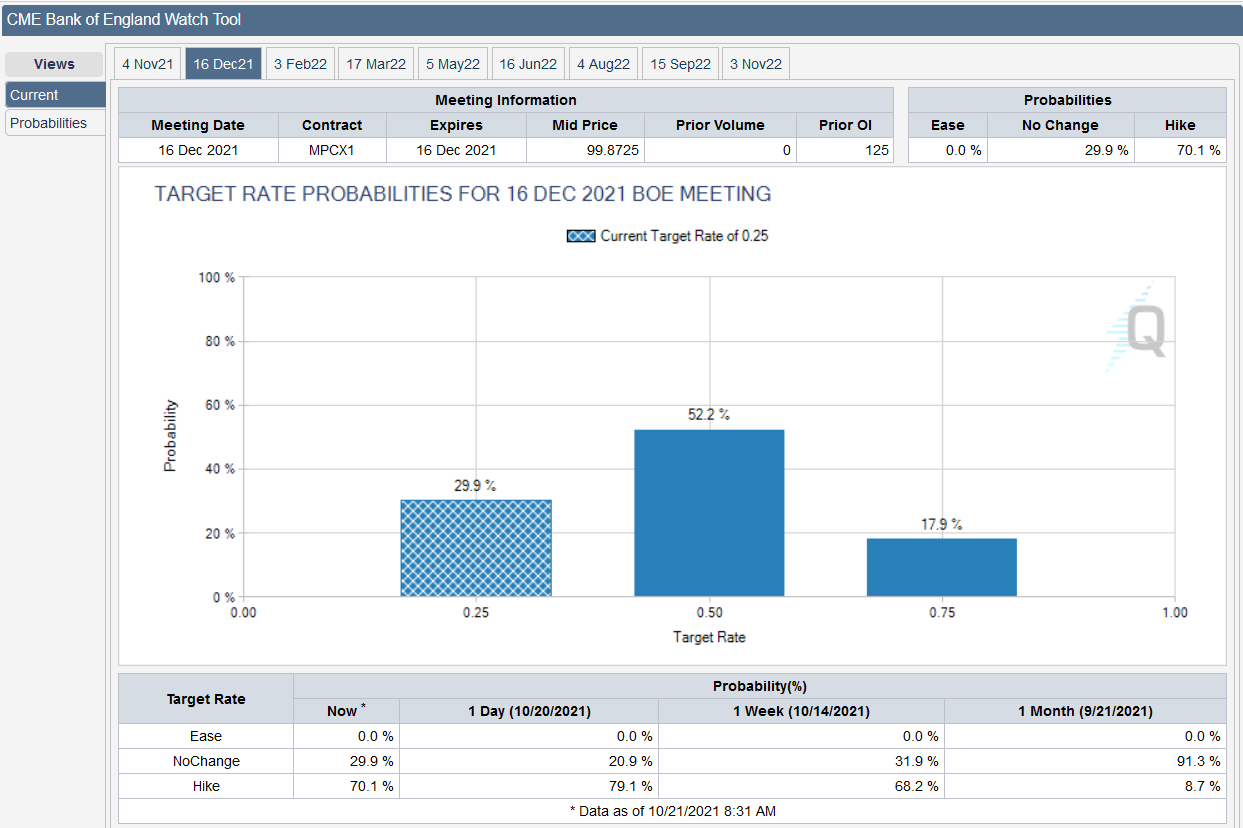The image size is (1243, 828).
Task: Open the 3 Nov22 meeting tab
Action: point(755,64)
